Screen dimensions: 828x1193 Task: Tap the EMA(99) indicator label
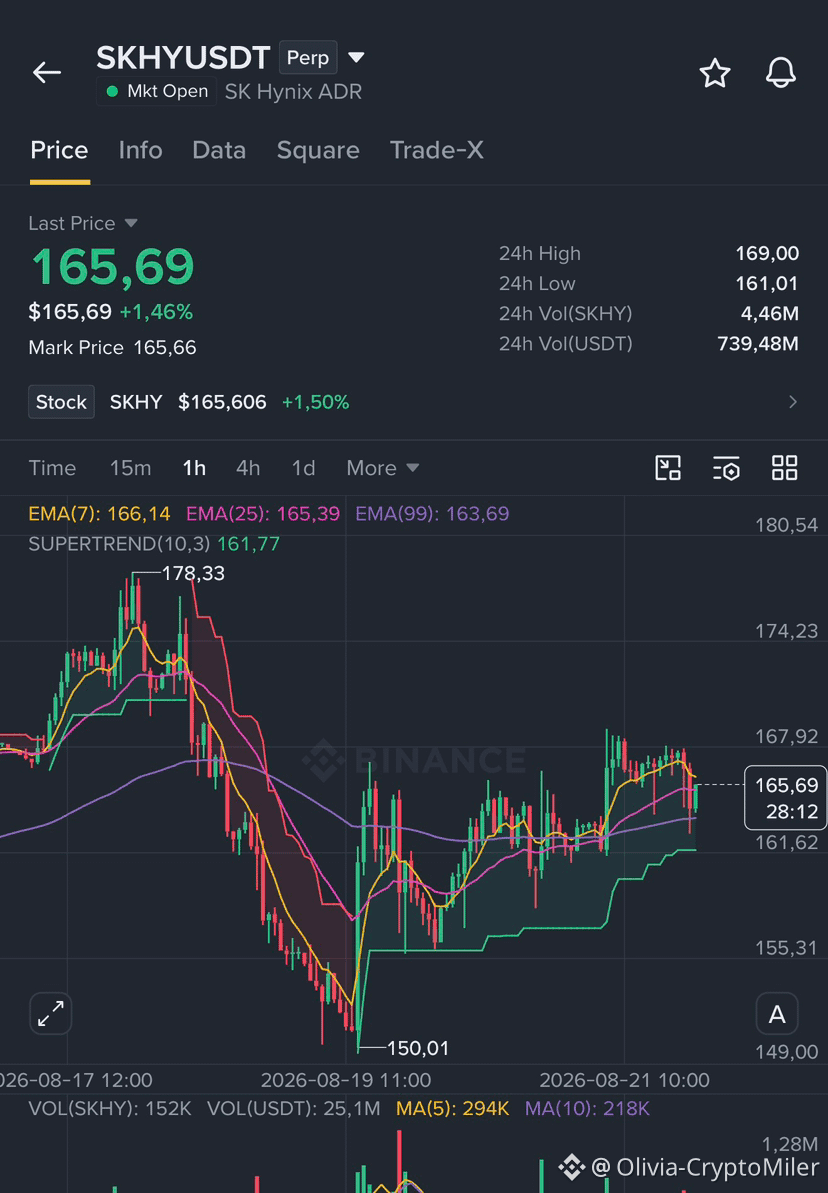click(432, 514)
